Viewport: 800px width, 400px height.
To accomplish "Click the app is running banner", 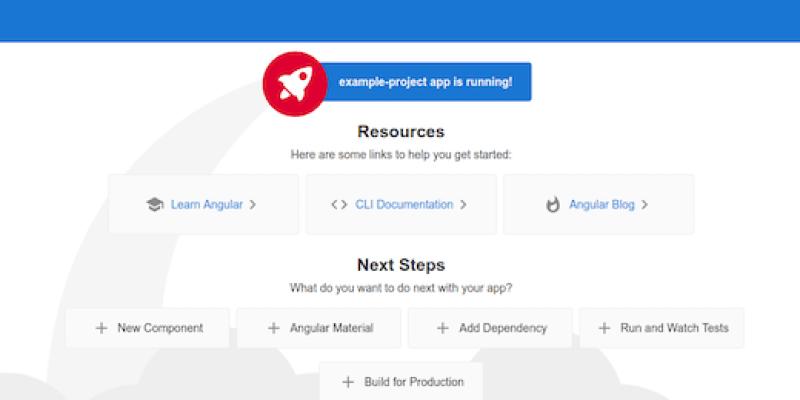I will pyautogui.click(x=426, y=81).
